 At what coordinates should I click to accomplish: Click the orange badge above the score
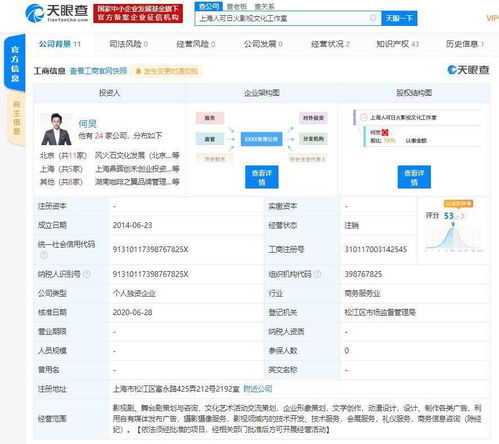point(458,203)
